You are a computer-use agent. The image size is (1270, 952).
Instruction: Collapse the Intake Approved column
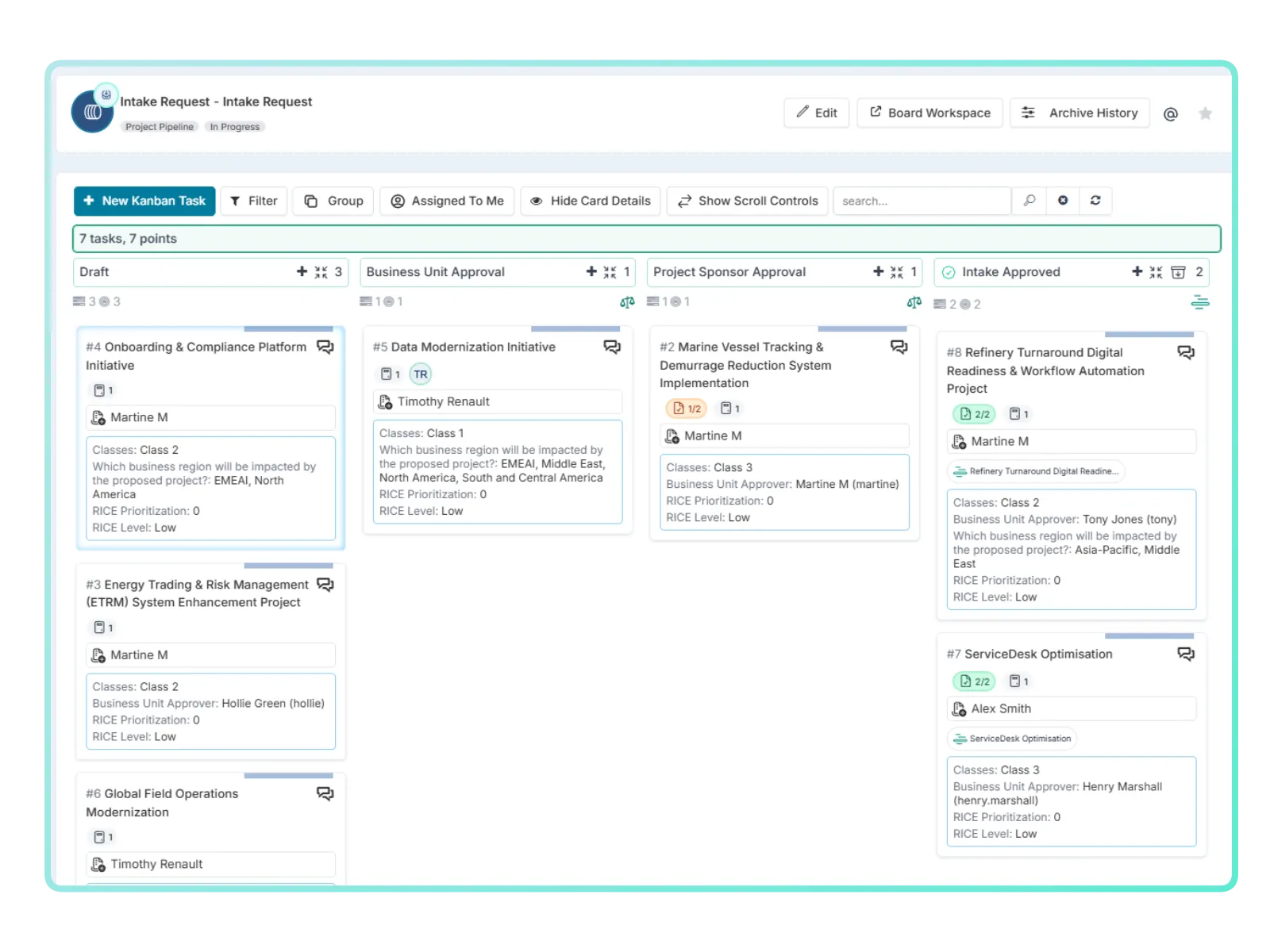tap(1156, 272)
